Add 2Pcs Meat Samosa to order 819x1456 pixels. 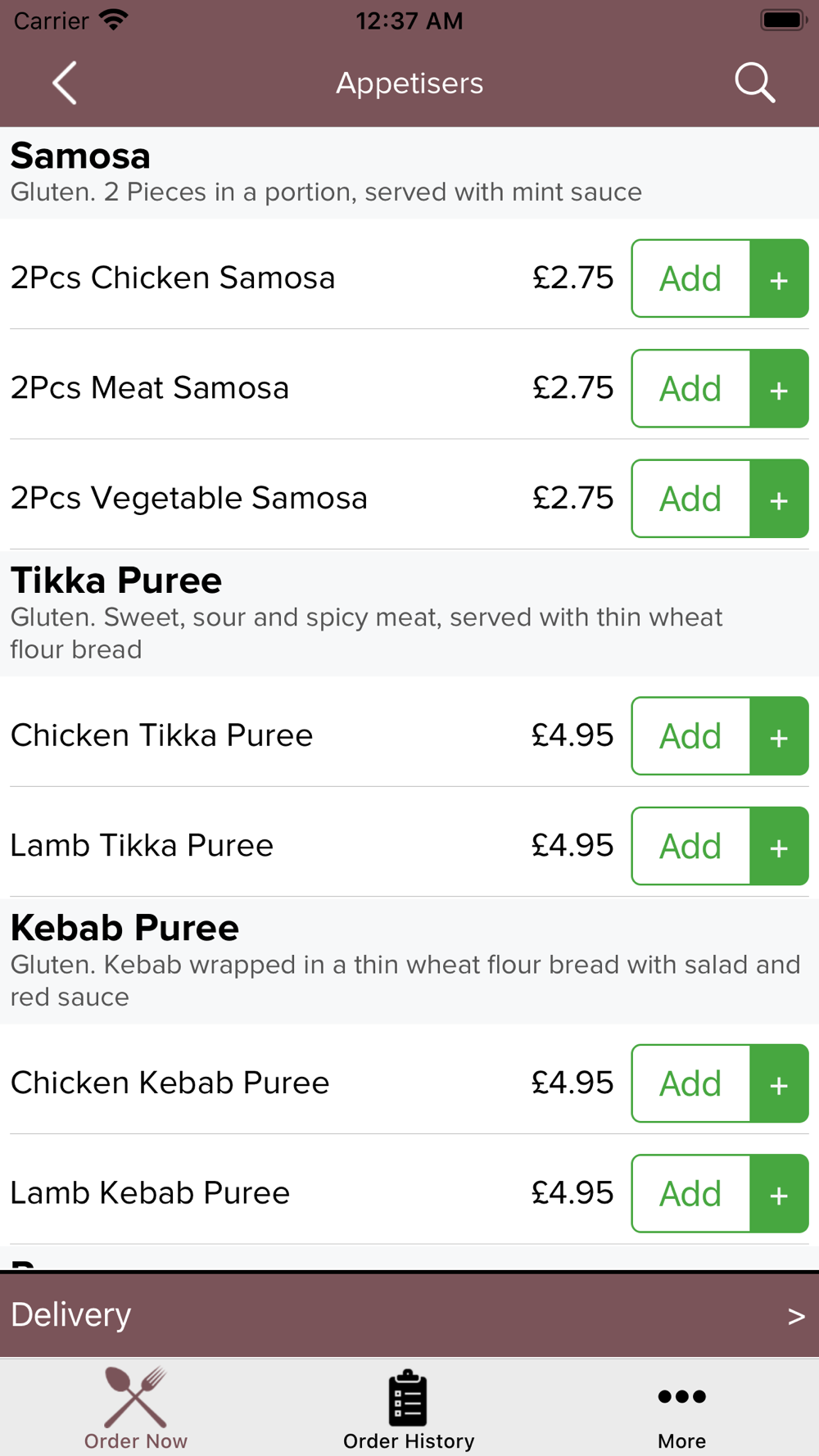(x=691, y=388)
